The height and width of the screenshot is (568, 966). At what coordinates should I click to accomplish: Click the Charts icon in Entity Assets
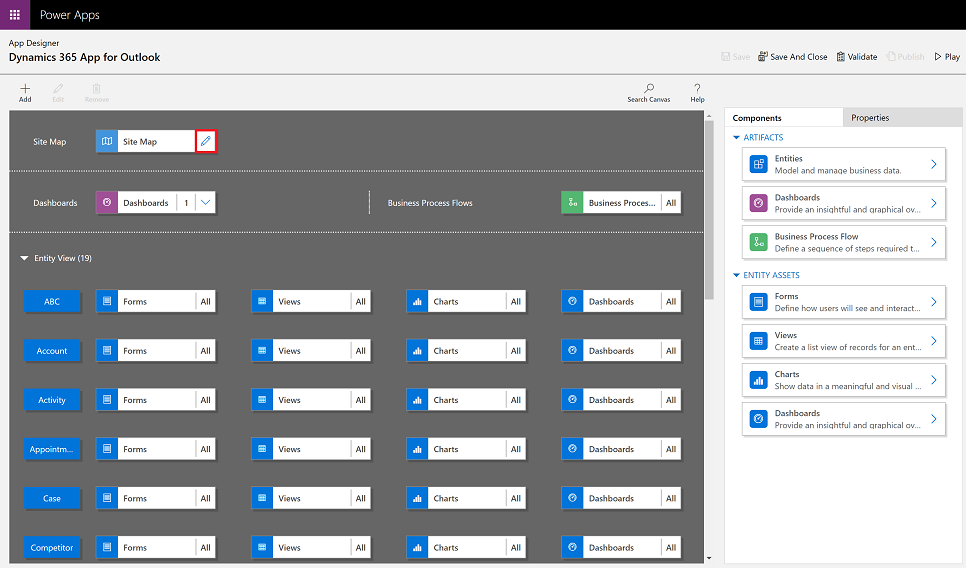758,380
